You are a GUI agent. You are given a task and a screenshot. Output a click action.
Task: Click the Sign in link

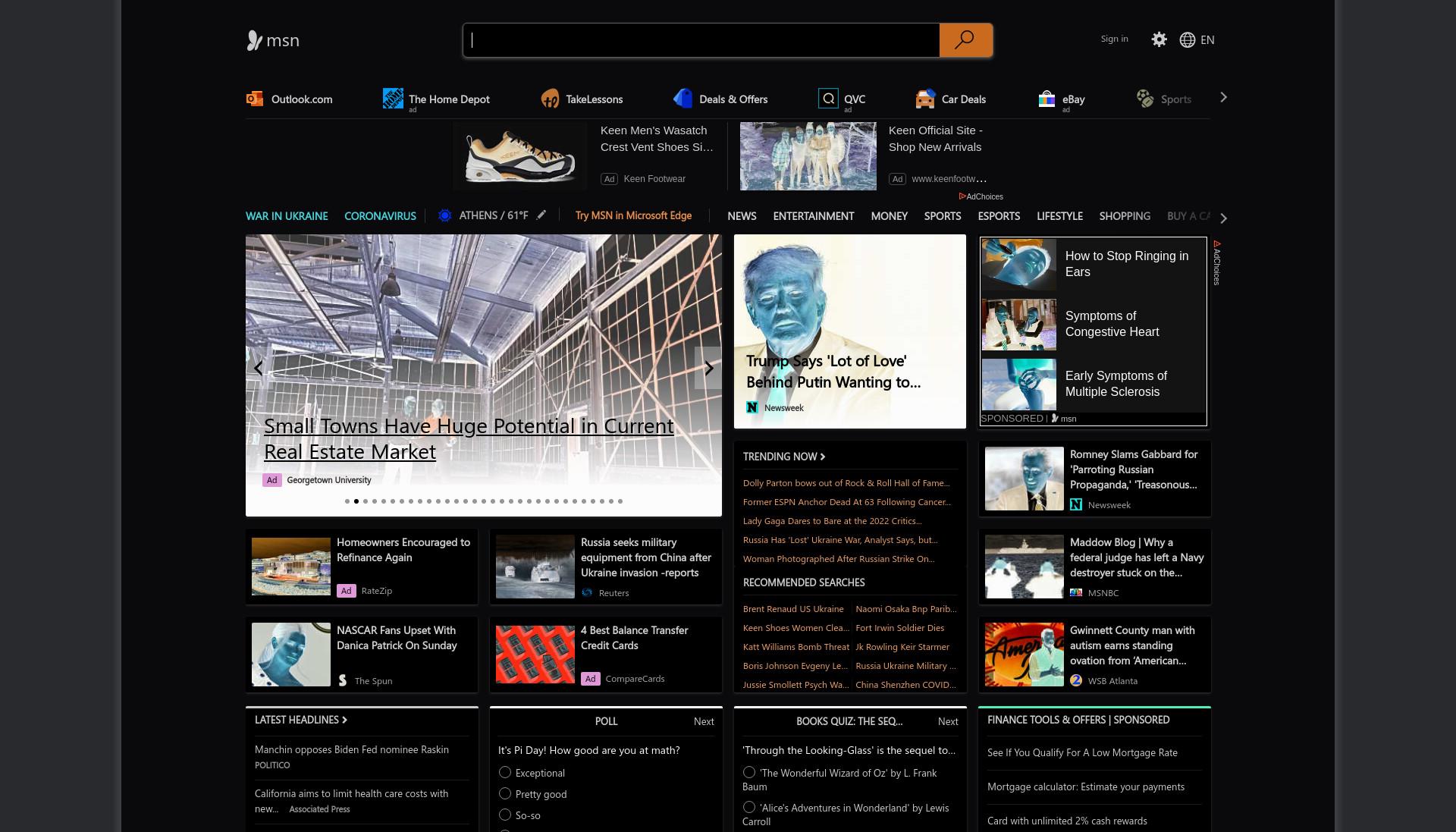pyautogui.click(x=1114, y=39)
